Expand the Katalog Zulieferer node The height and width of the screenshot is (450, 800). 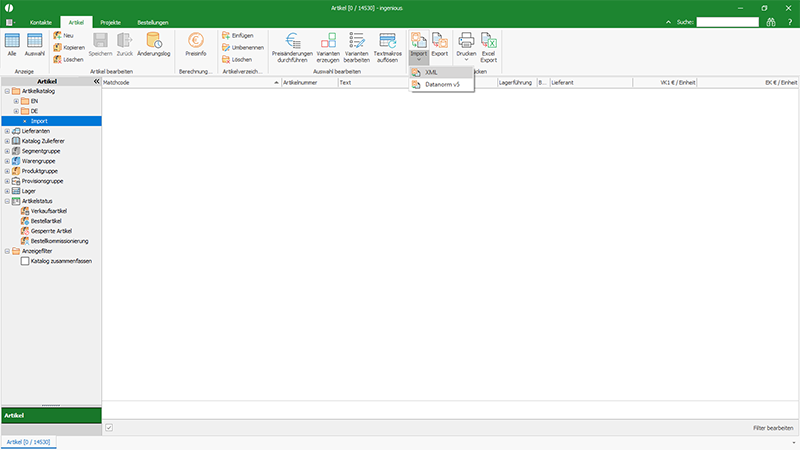point(7,141)
